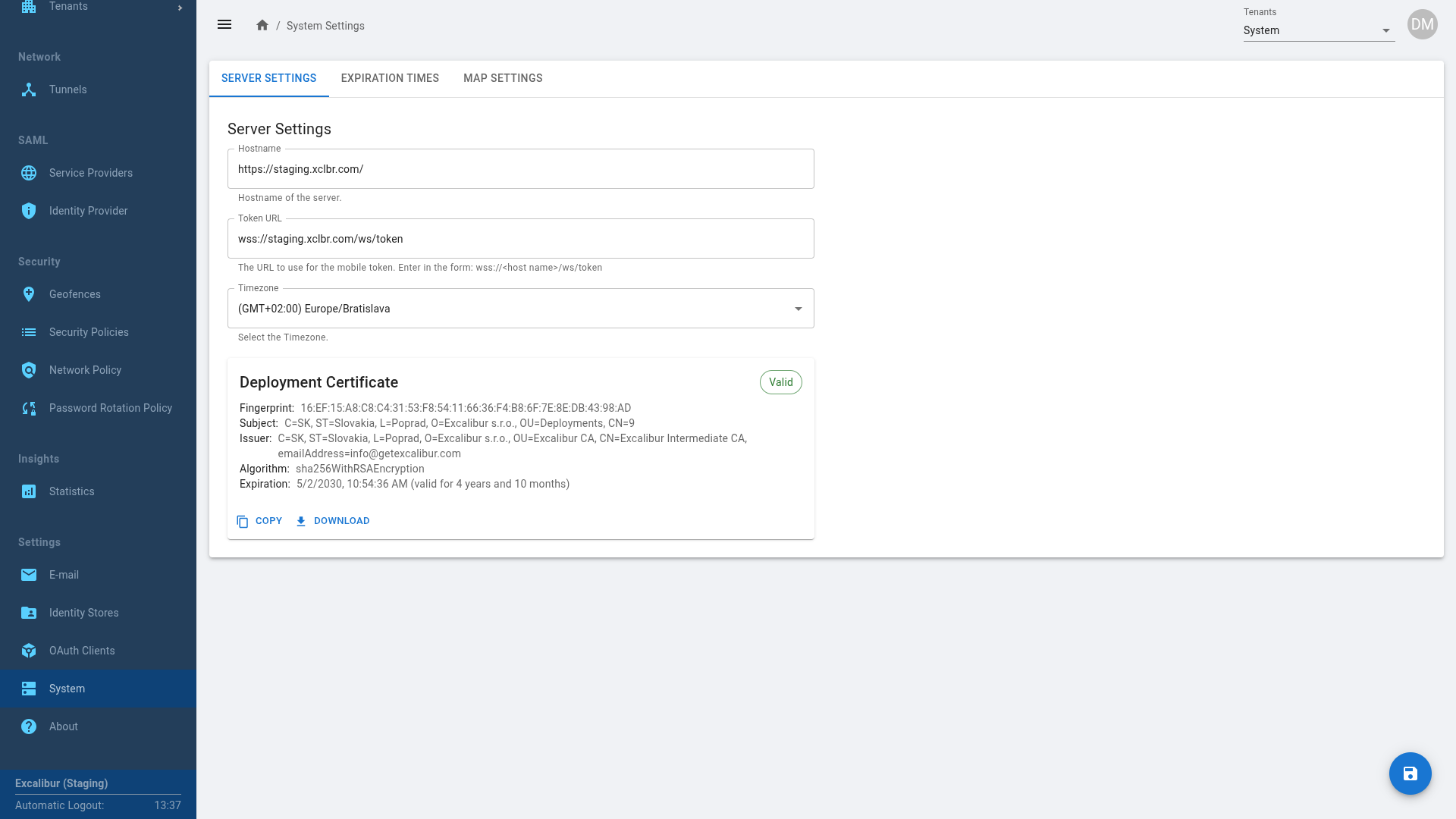Click the Statistics chart icon
This screenshot has height=819, width=1456.
(29, 491)
